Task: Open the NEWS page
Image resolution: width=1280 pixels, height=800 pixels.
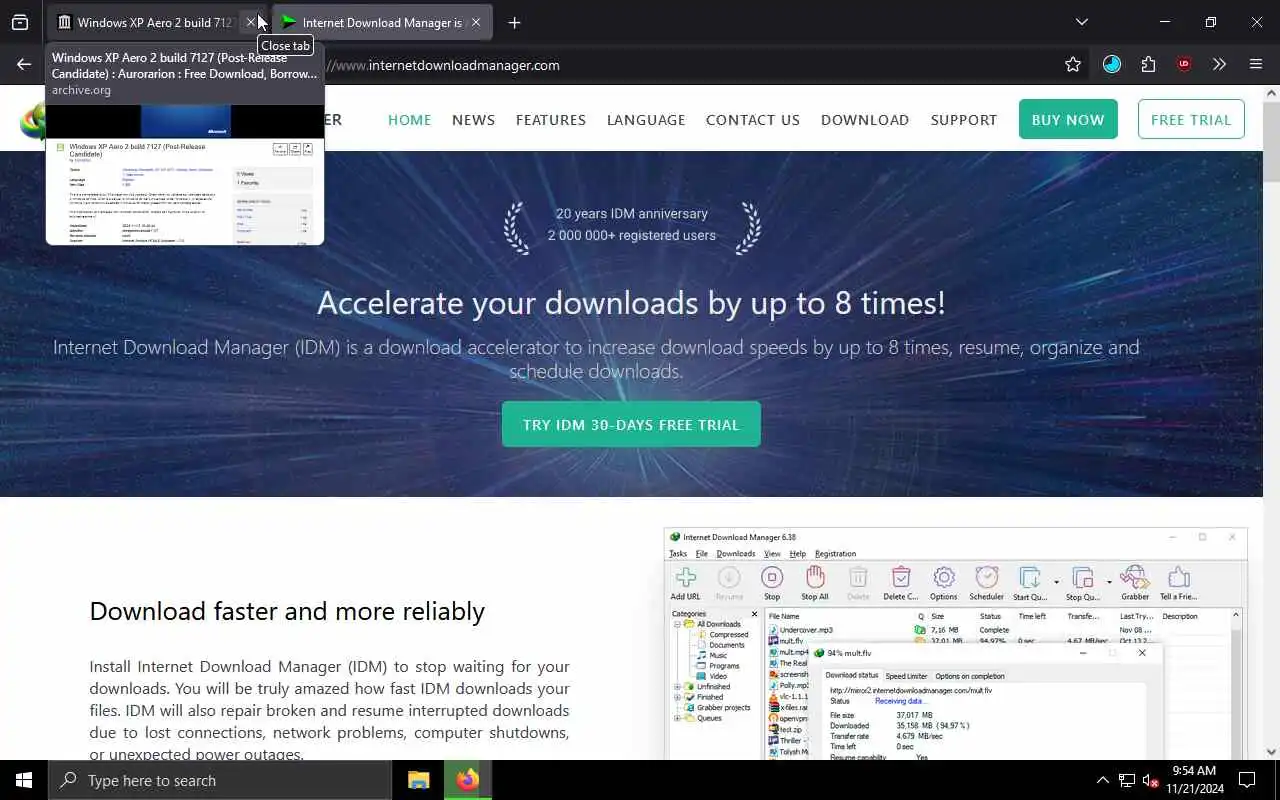Action: [x=473, y=119]
